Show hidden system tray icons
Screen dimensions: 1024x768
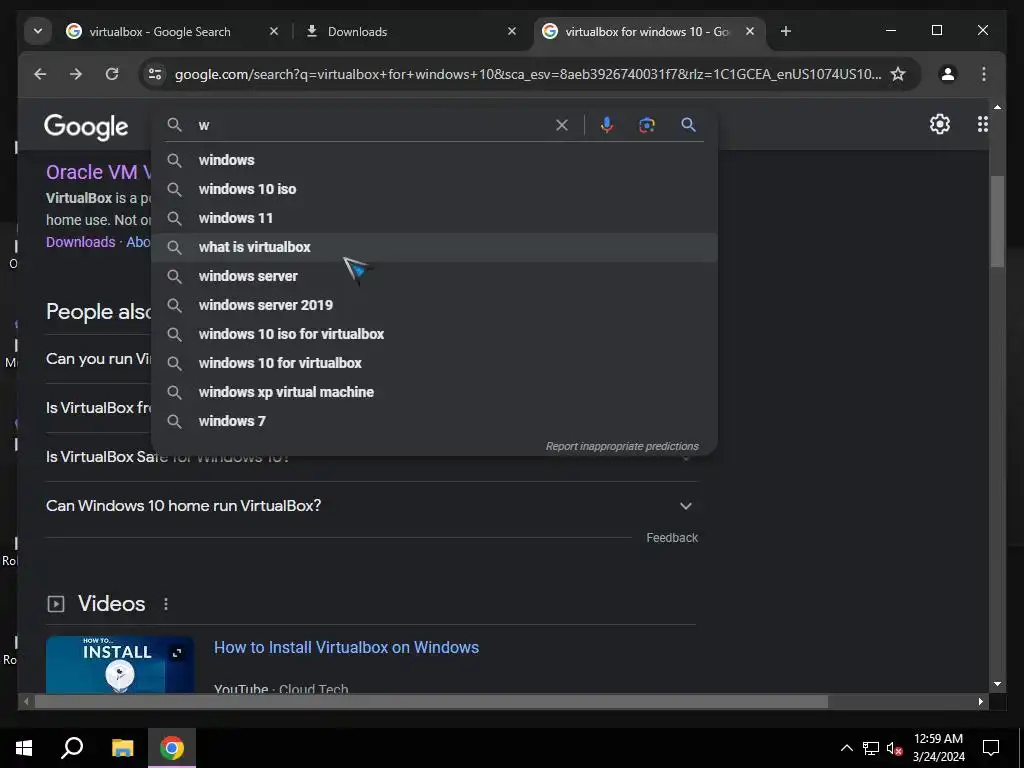click(x=846, y=748)
